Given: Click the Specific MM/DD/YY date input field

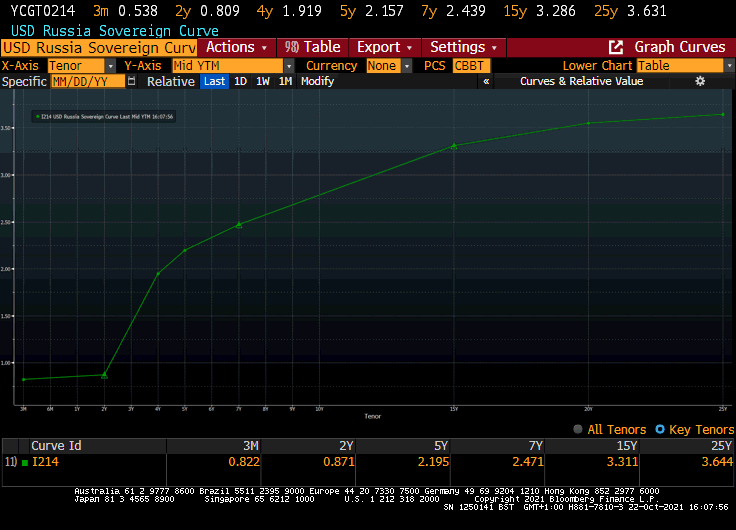Looking at the screenshot, I should (x=88, y=81).
